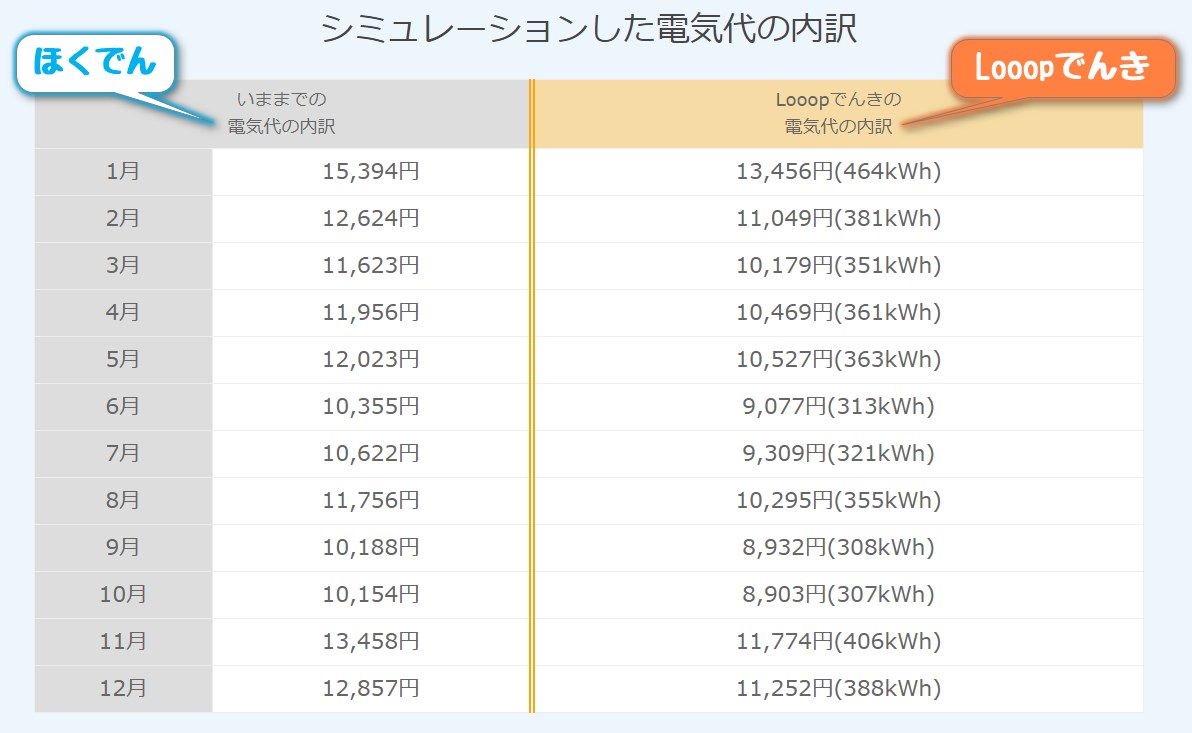Click the 4月 row label
Screen dimensions: 1192x733
coord(123,313)
